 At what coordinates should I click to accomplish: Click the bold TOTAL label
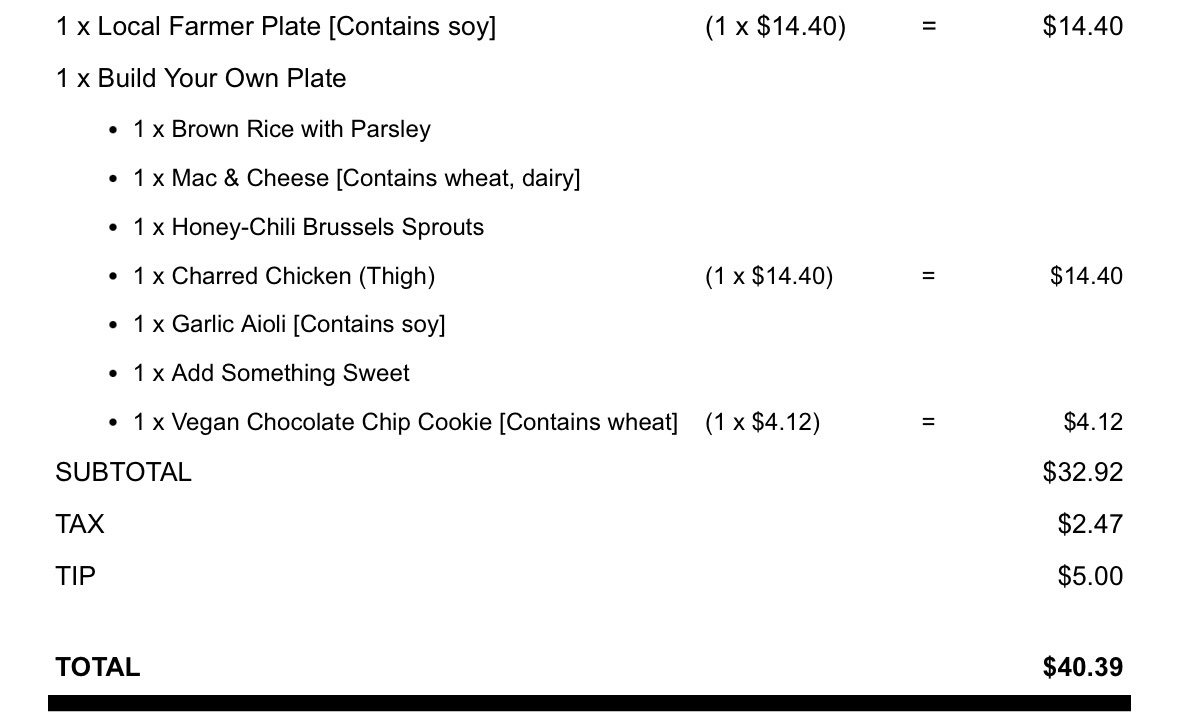coord(98,668)
